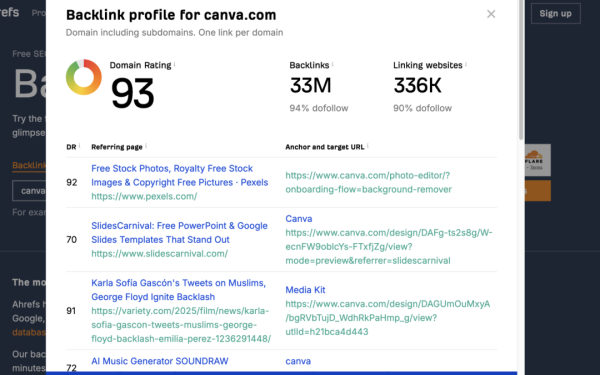Open the slidescarnival.com URL link
600x375 pixels.
pyautogui.click(x=160, y=254)
